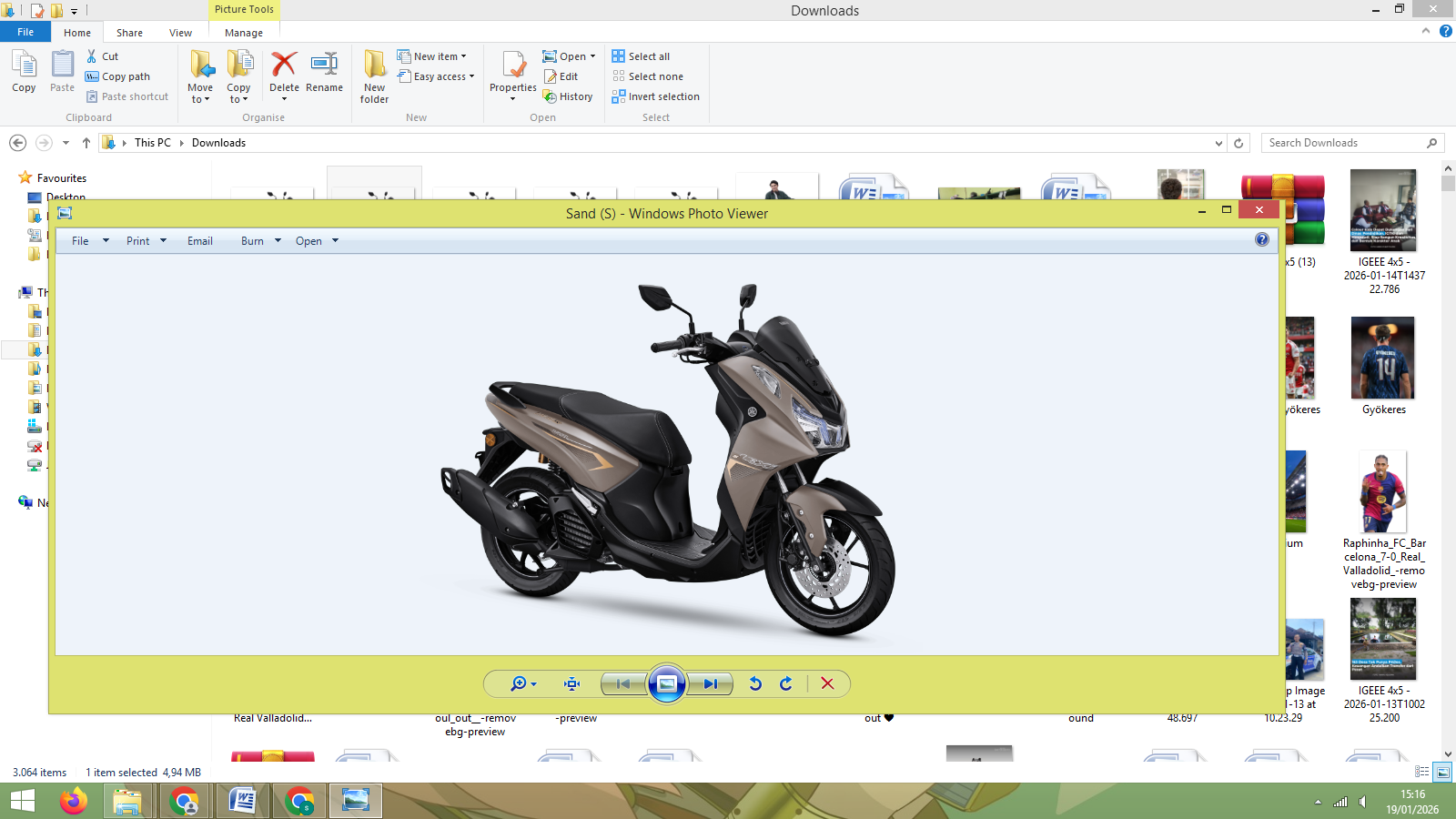Screen dimensions: 1456x819
Task: Cut the selected item in Explorer
Action: click(102, 56)
